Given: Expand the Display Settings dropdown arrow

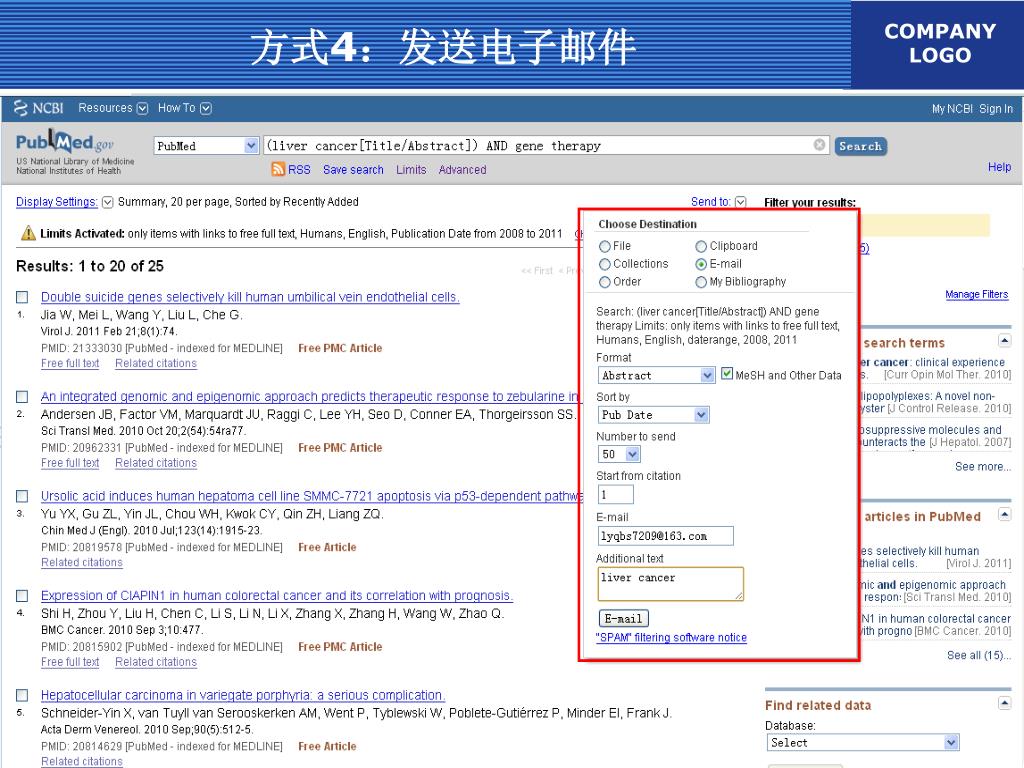Looking at the screenshot, I should click(x=108, y=202).
